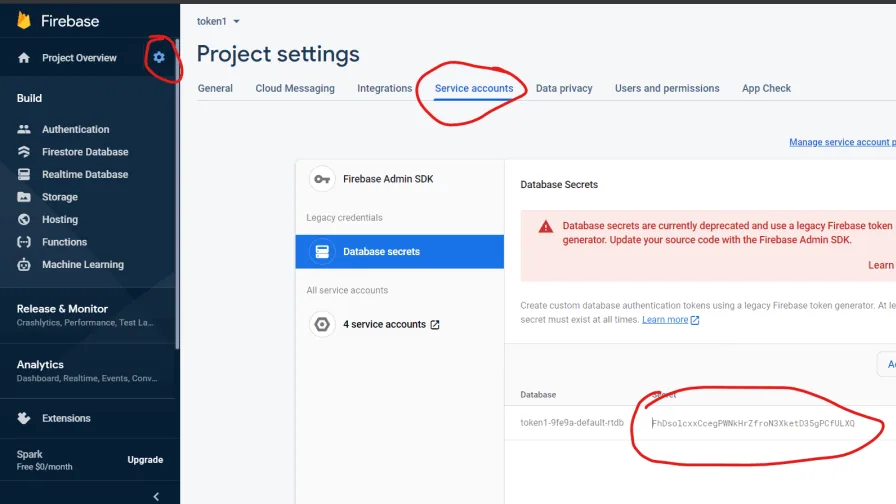The height and width of the screenshot is (504, 896).
Task: Click the database secret value field
Action: tap(753, 423)
